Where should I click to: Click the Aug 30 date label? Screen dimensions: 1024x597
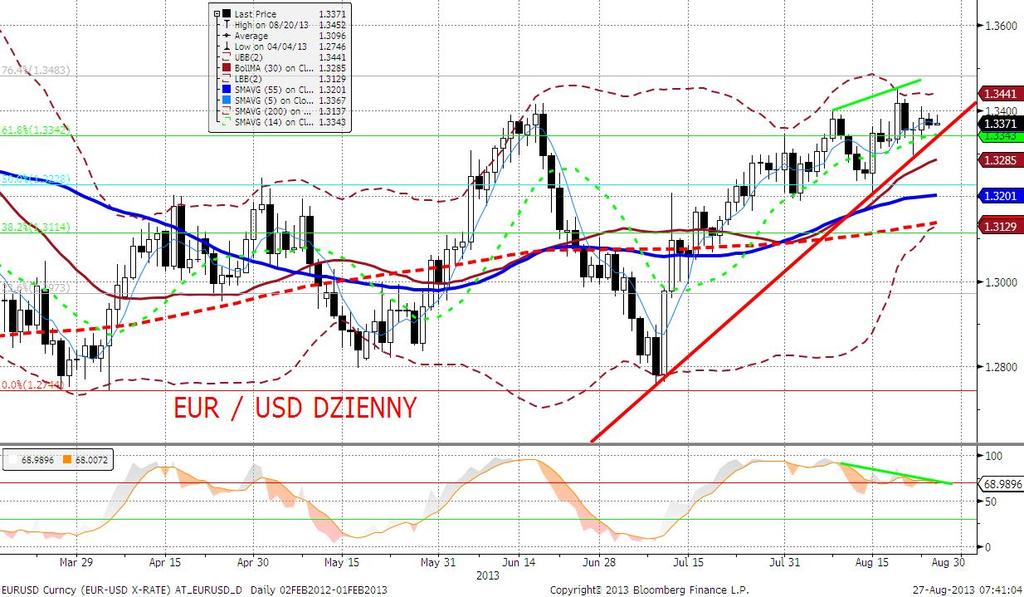click(948, 562)
